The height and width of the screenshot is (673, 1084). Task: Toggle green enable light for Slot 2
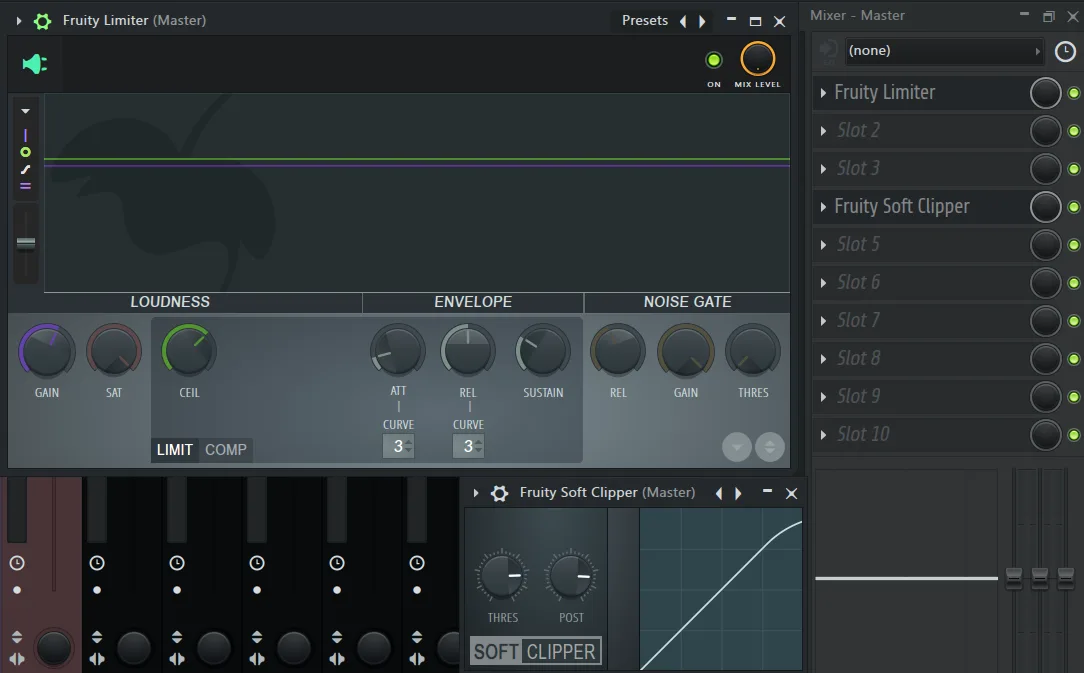[1074, 131]
